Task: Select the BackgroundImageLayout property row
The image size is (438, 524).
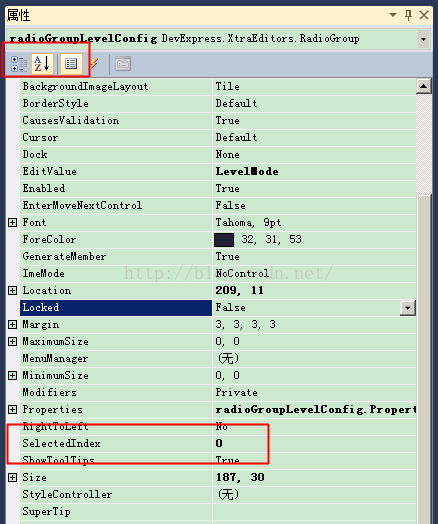Action: [218, 87]
